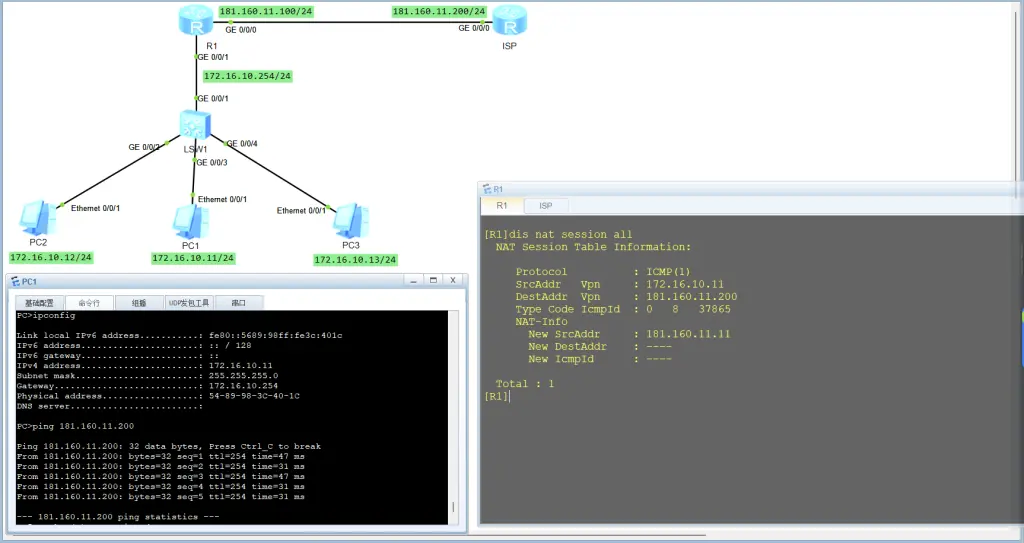Viewport: 1024px width, 543px height.
Task: Select the PC2 computer icon
Action: [x=37, y=217]
